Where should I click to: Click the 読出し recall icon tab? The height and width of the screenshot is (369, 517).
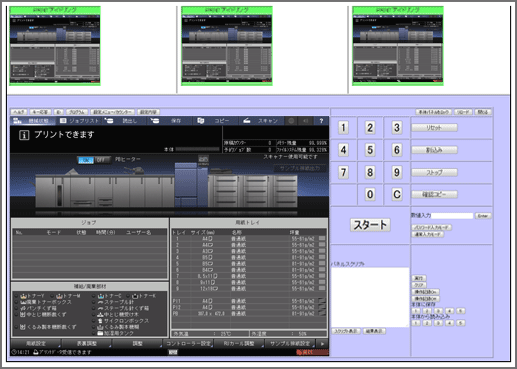coord(125,121)
